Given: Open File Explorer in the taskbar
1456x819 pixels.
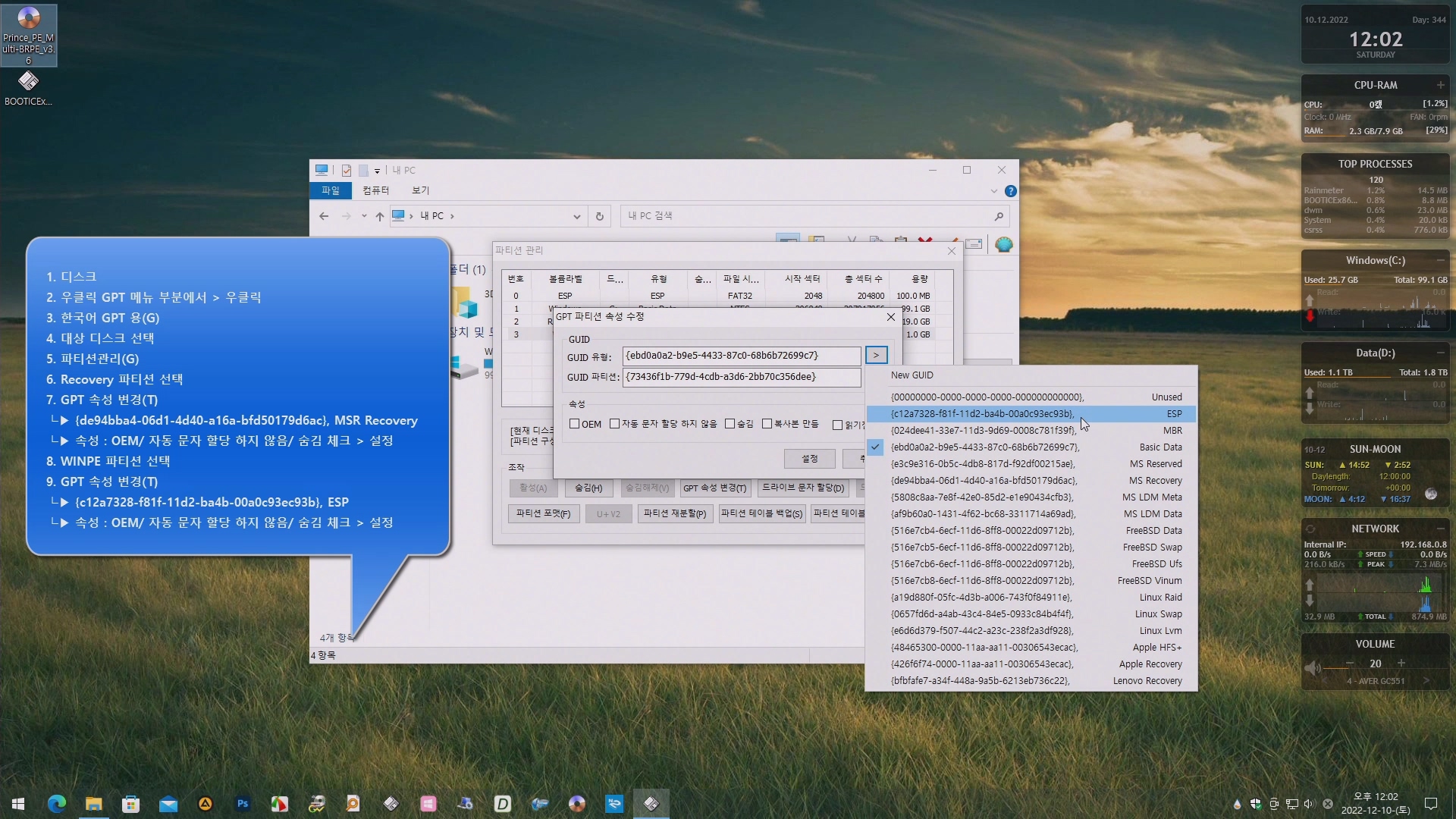Looking at the screenshot, I should click(x=94, y=804).
